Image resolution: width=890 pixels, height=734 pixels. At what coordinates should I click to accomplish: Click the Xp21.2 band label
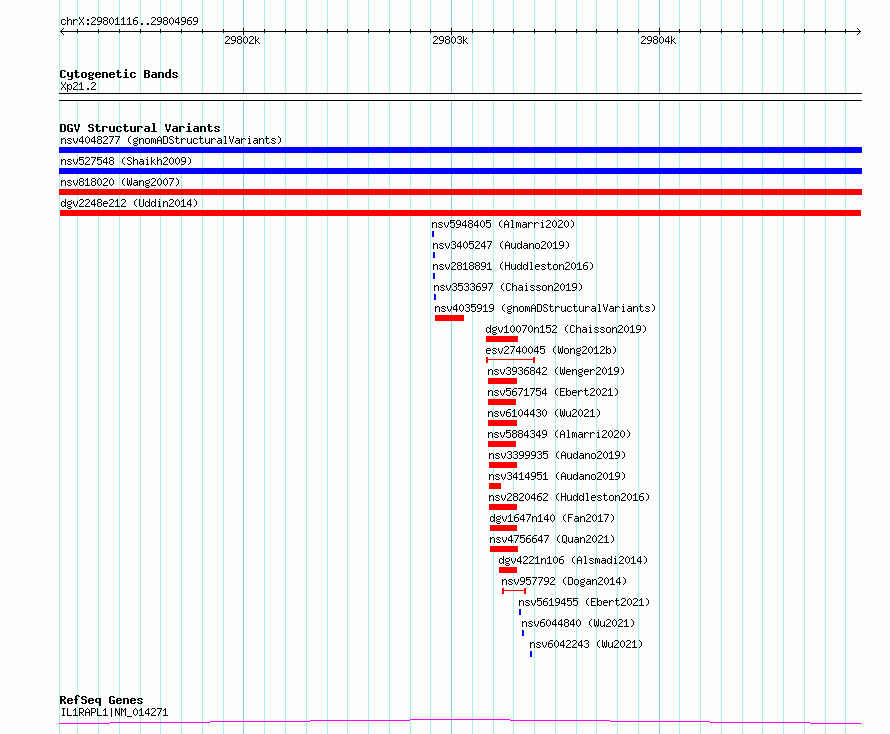[x=78, y=86]
